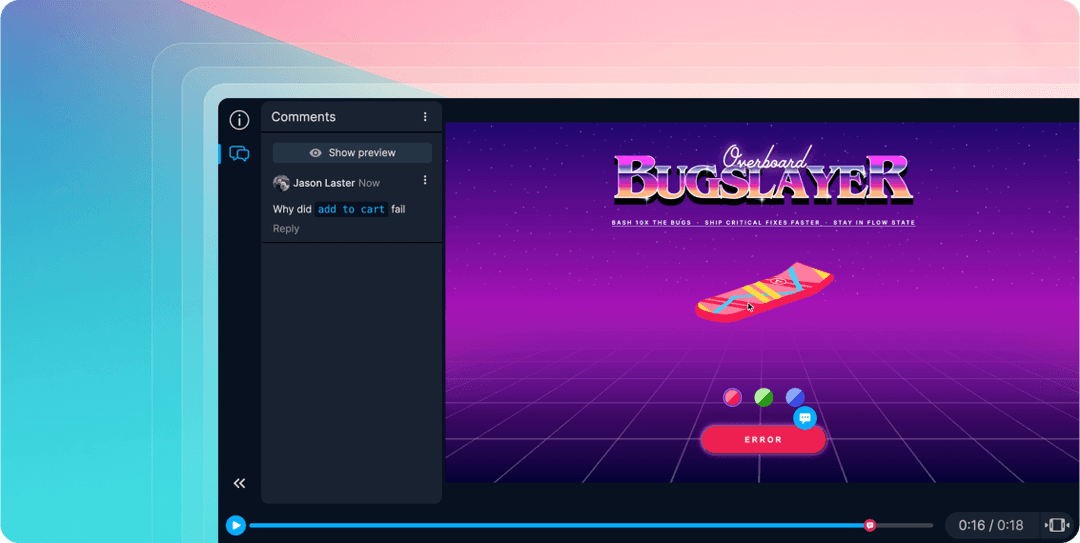Open the comment bubble on the video
Image resolution: width=1080 pixels, height=543 pixels.
click(x=805, y=418)
